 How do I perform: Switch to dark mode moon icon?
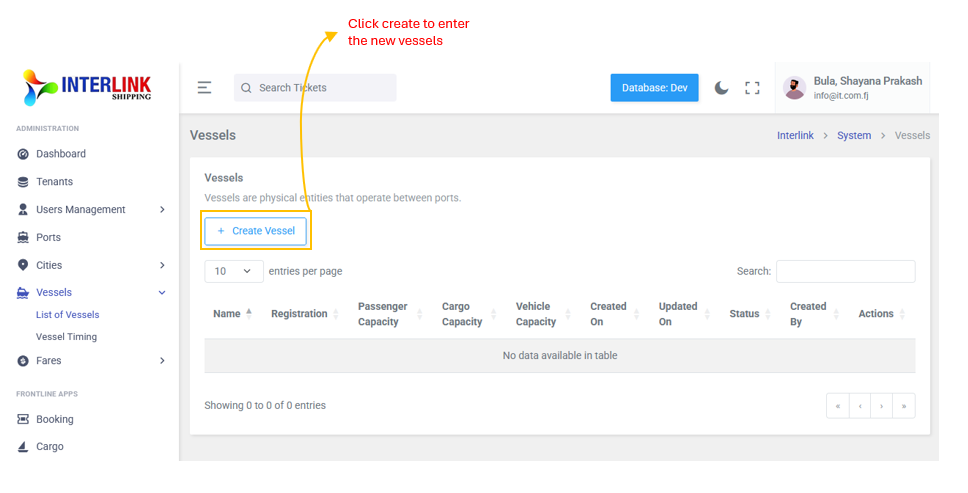[x=721, y=88]
